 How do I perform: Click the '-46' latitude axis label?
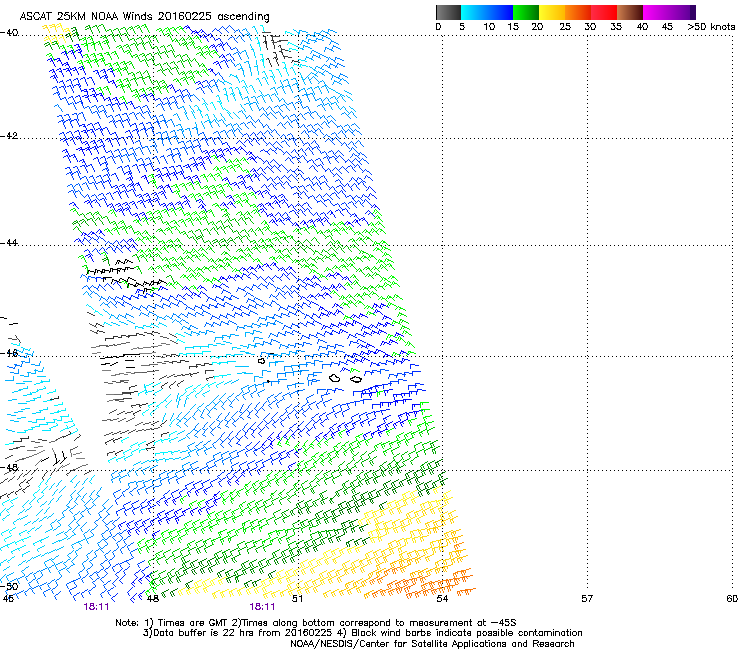click(9, 353)
